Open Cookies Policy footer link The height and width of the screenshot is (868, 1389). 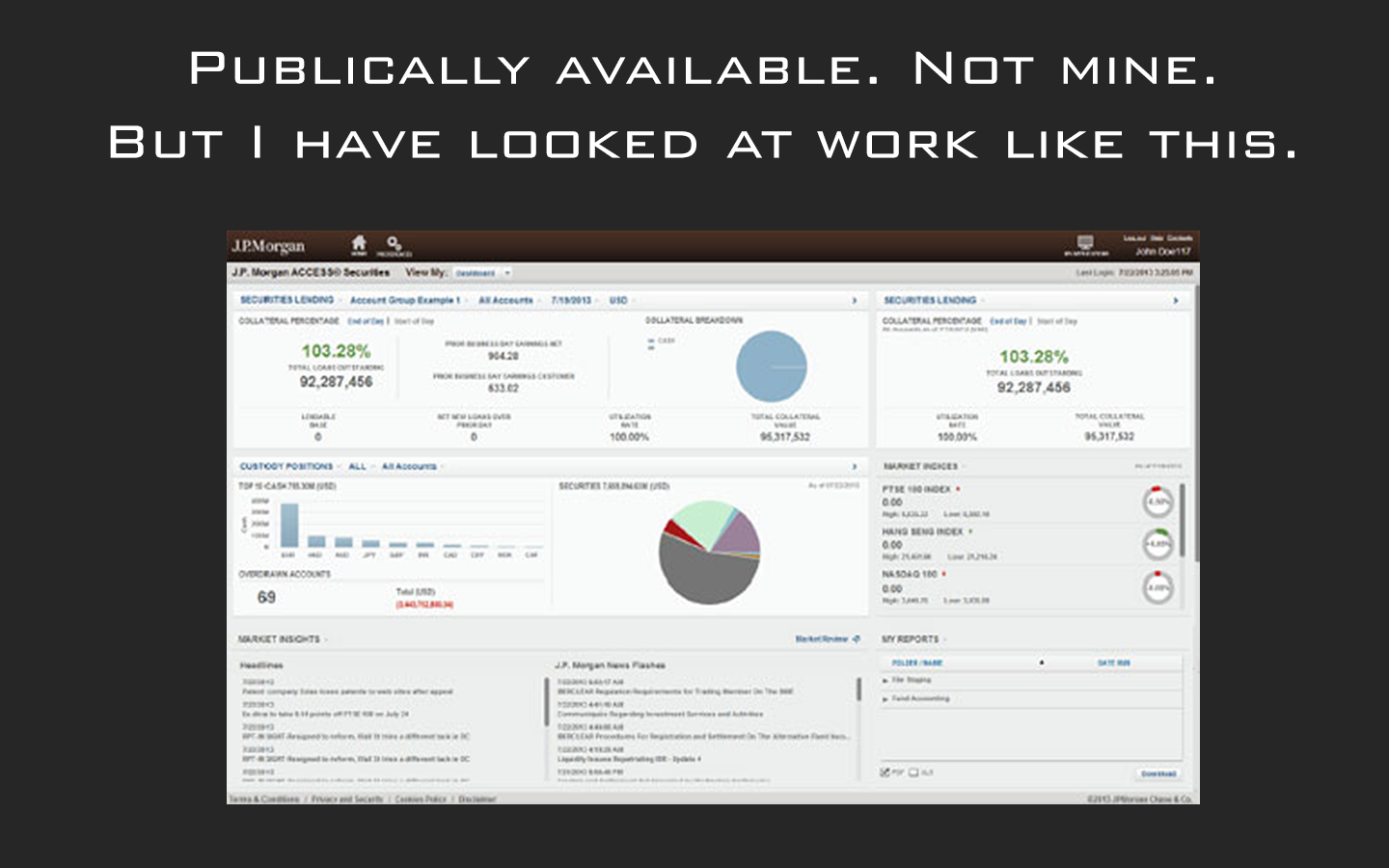pos(422,800)
